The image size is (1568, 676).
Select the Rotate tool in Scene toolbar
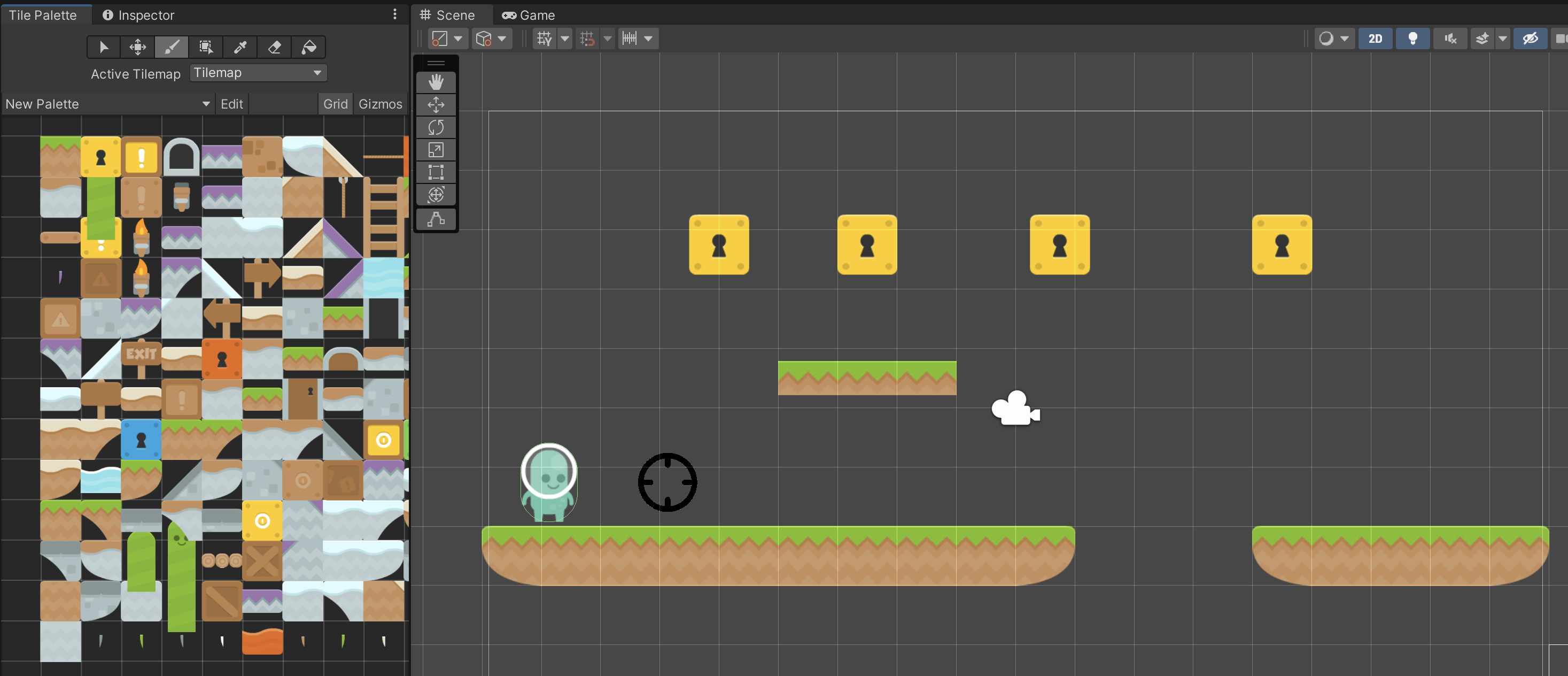[436, 127]
